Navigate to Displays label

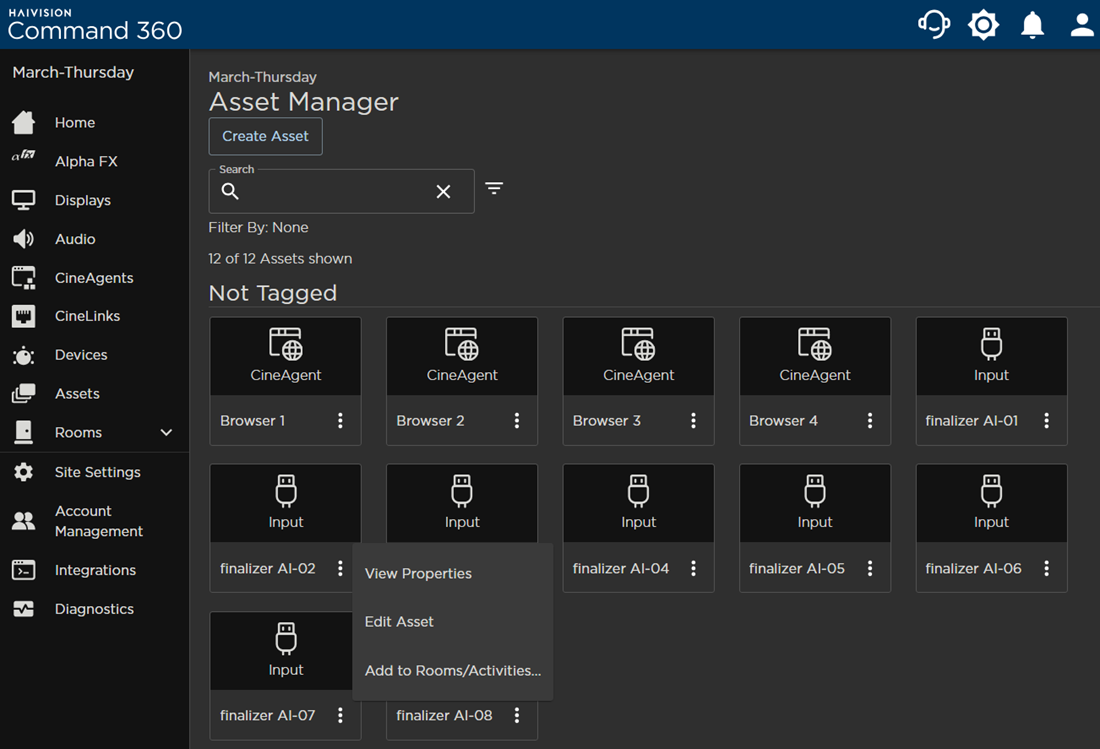pyautogui.click(x=83, y=201)
